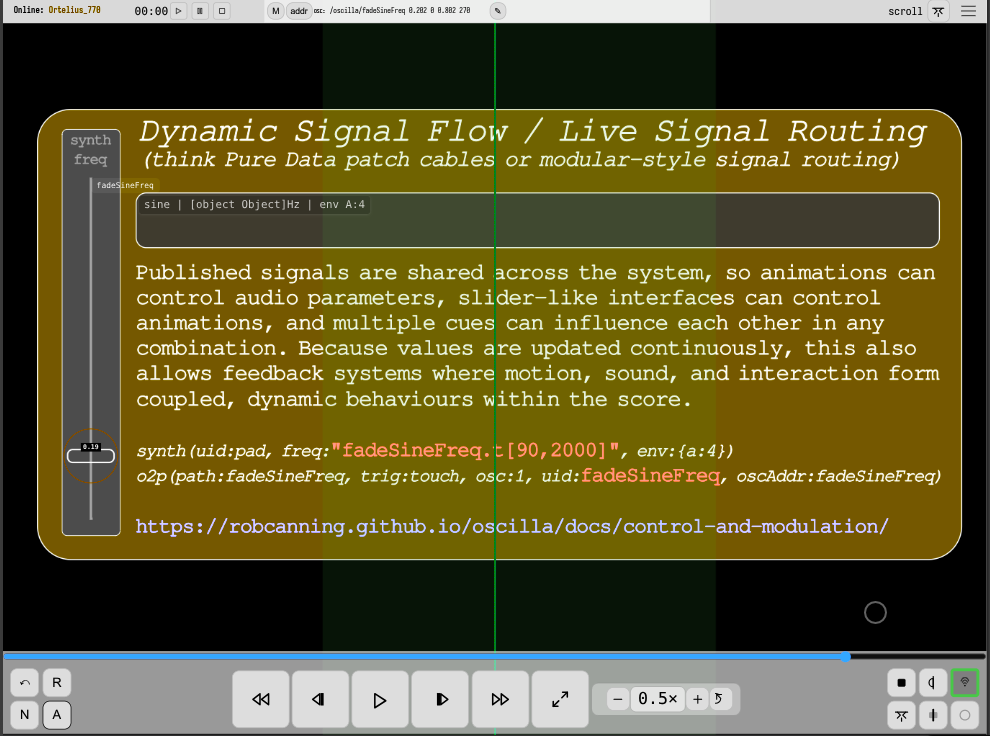Expand the addr badge in the top bar

tap(299, 11)
